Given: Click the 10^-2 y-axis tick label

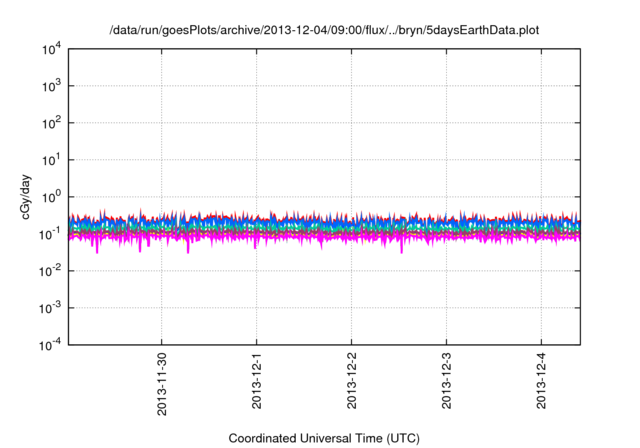Looking at the screenshot, I should [50, 271].
